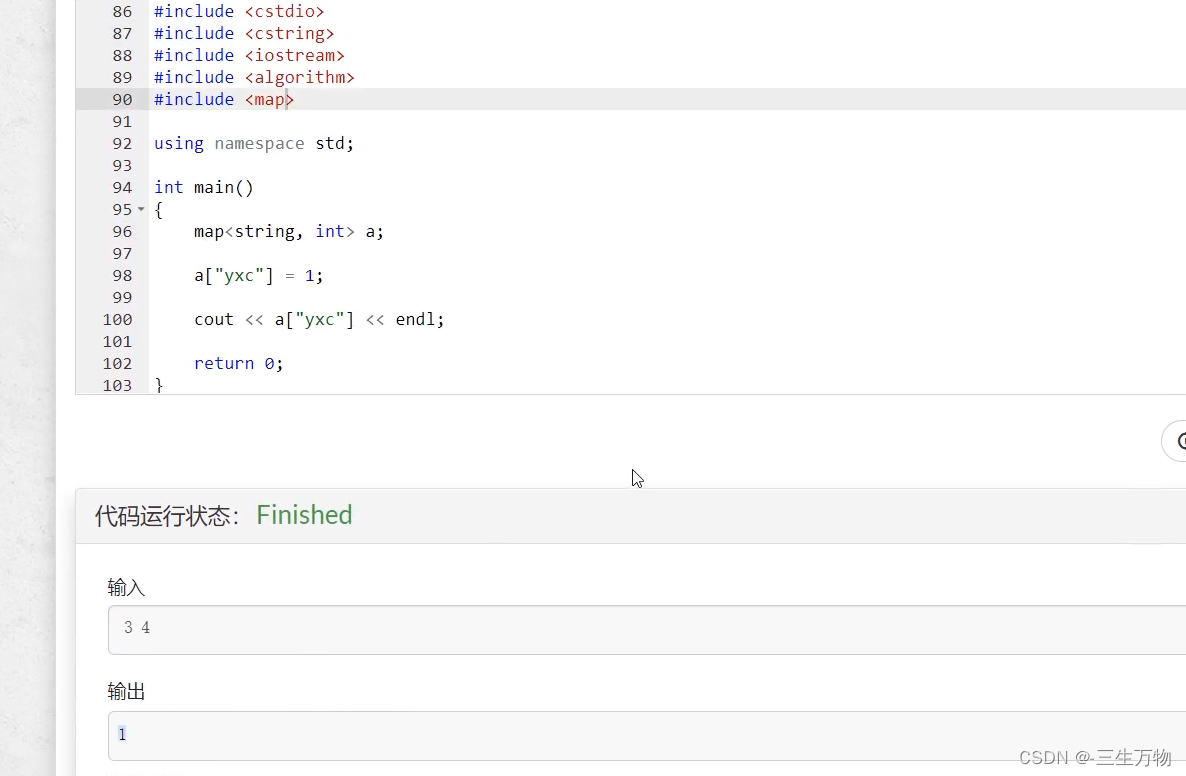Screen dimensions: 1186x776
Task: Click the input field containing "3 4"
Action: coord(647,629)
